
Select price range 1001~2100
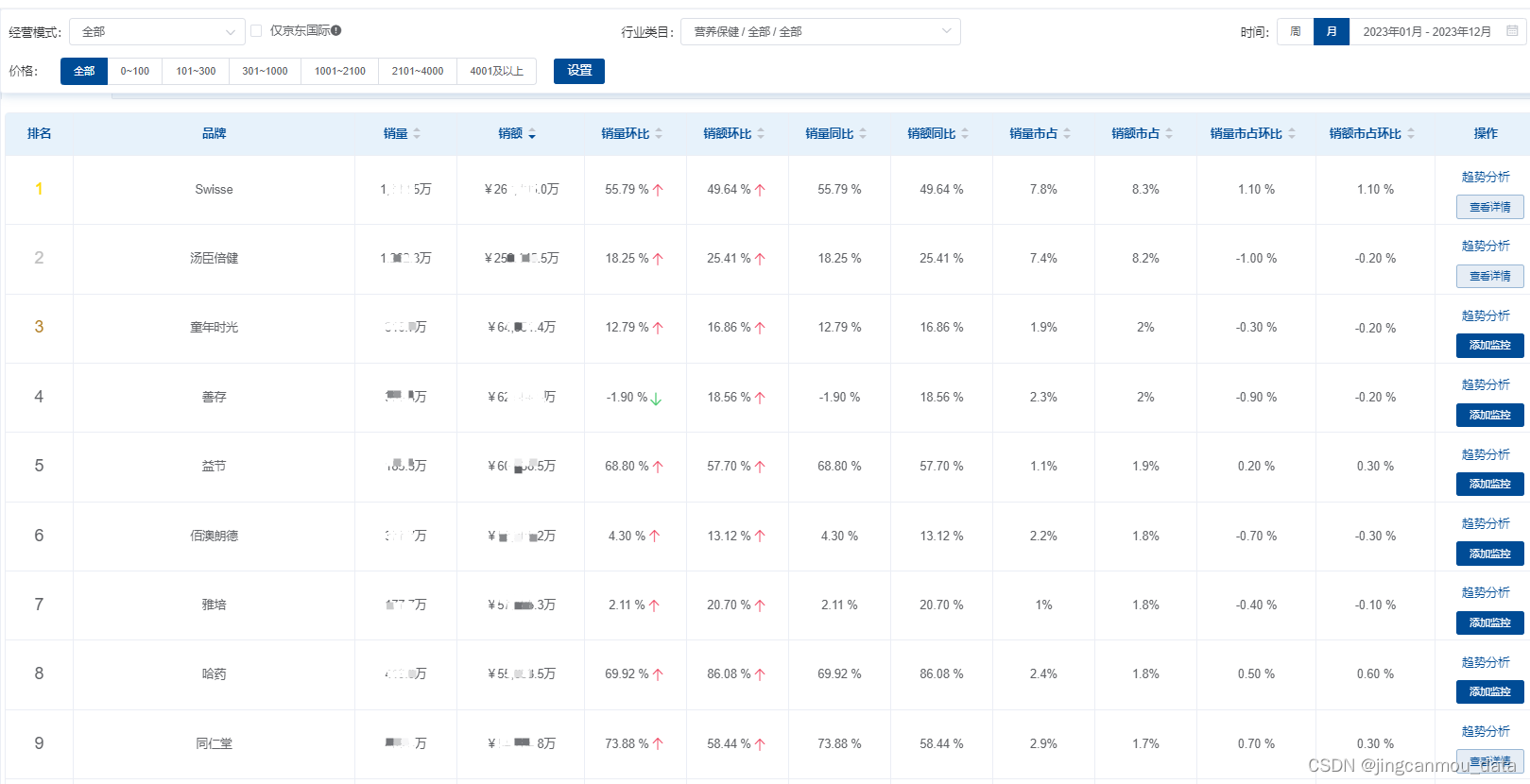[340, 71]
